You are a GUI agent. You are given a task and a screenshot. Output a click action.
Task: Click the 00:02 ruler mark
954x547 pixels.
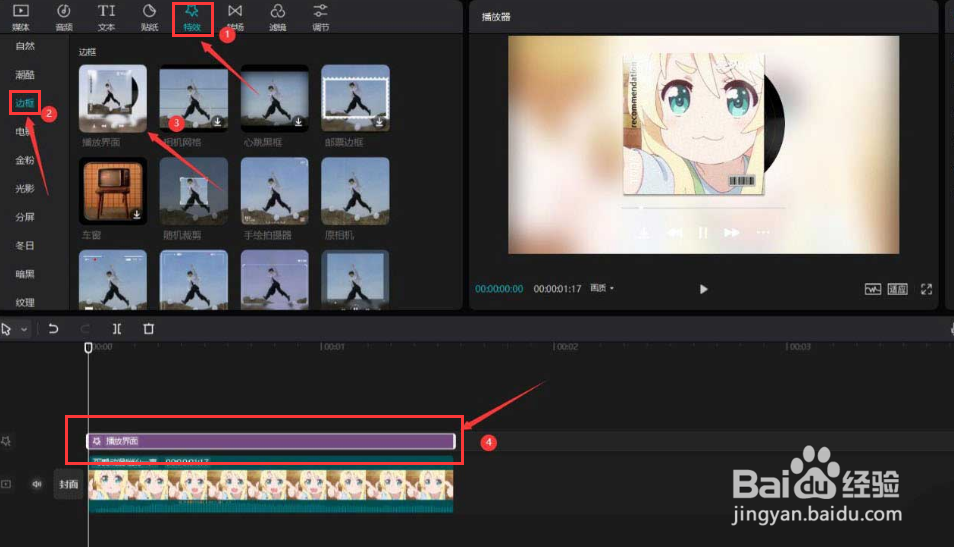[x=566, y=347]
